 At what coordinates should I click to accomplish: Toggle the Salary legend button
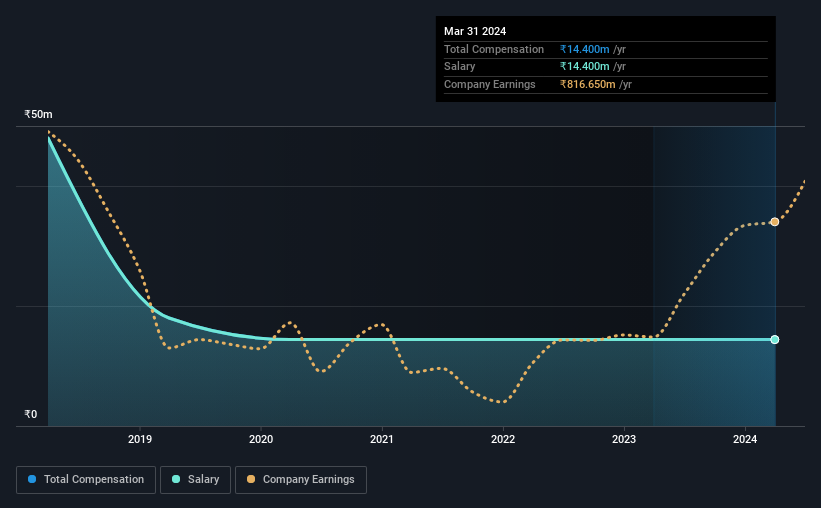point(195,480)
